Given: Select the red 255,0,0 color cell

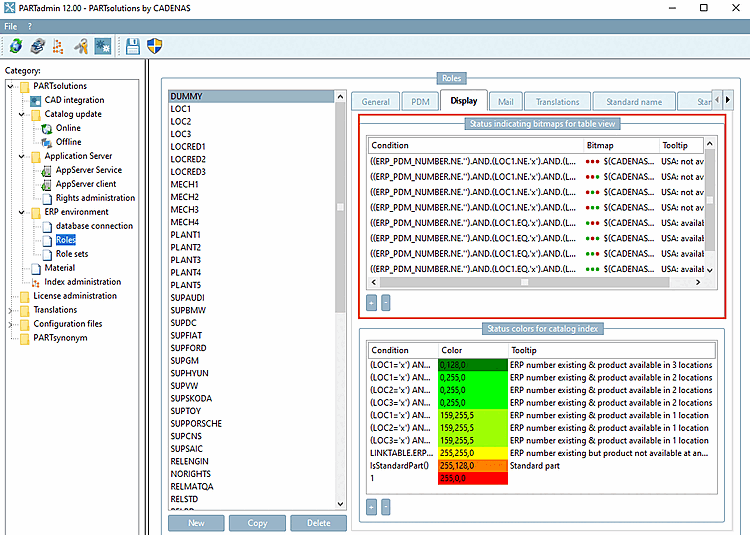Looking at the screenshot, I should point(472,478).
